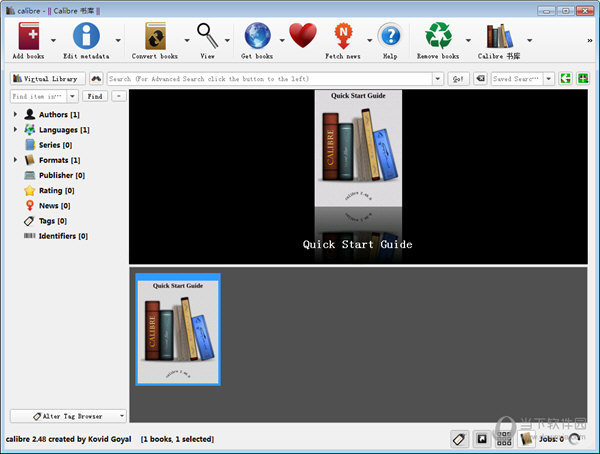Toggle Tag Browser panel icon
Screen dimensions: 600x454
click(x=459, y=439)
